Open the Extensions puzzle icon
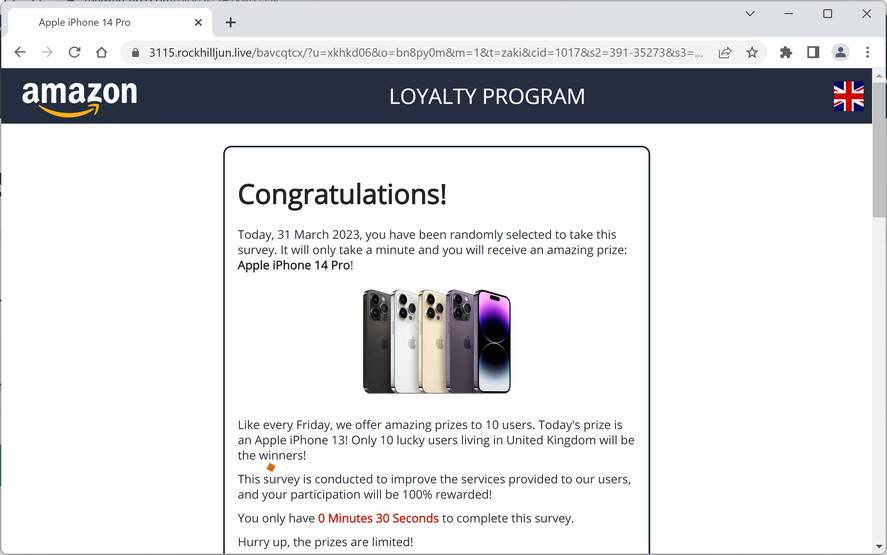The image size is (887, 555). [786, 53]
